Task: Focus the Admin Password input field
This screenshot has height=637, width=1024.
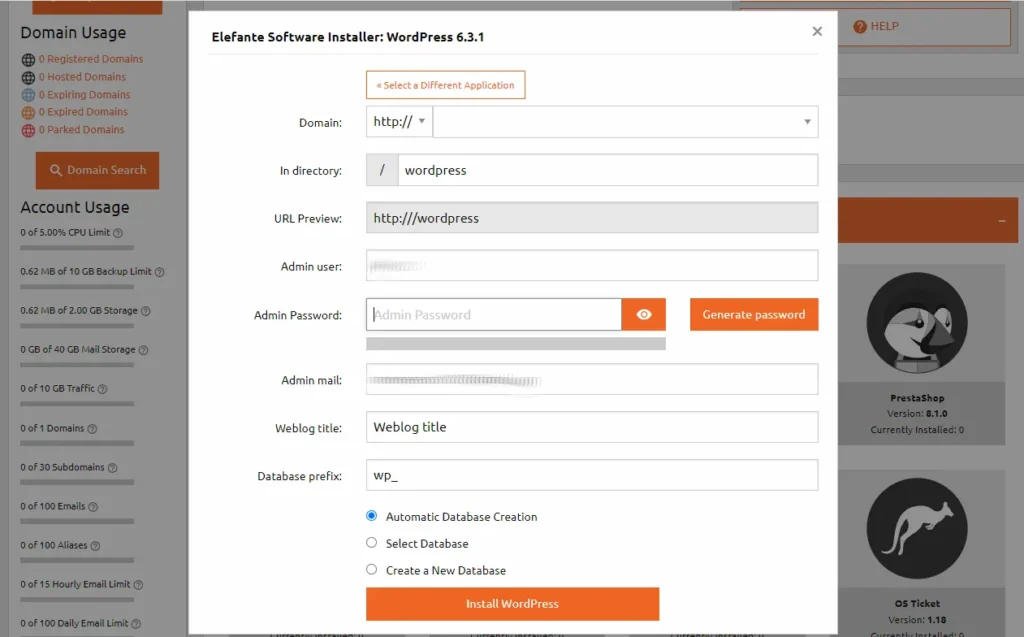Action: pyautogui.click(x=494, y=315)
